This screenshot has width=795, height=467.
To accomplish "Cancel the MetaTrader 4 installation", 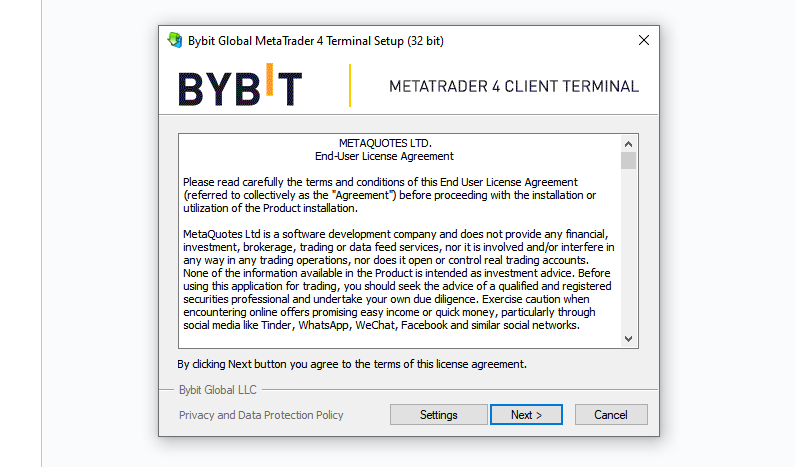I will click(x=610, y=415).
